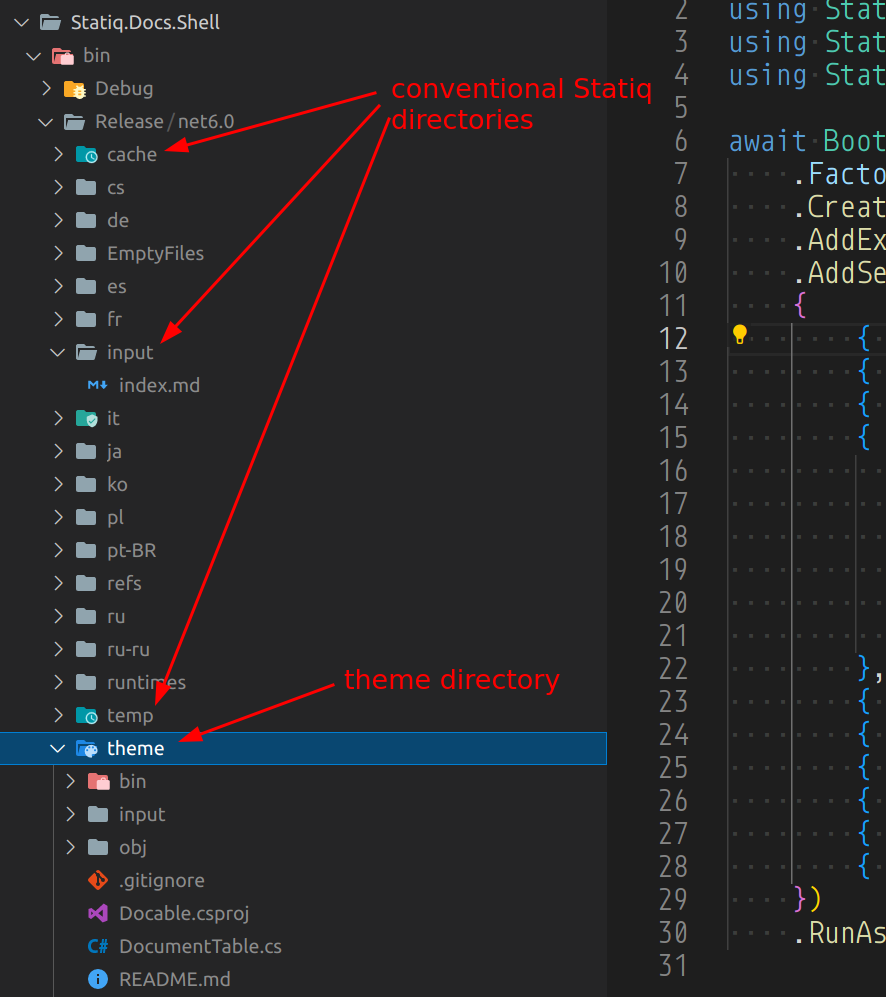The height and width of the screenshot is (997, 886).
Task: Click the temp folder clock icon
Action: click(x=87, y=716)
